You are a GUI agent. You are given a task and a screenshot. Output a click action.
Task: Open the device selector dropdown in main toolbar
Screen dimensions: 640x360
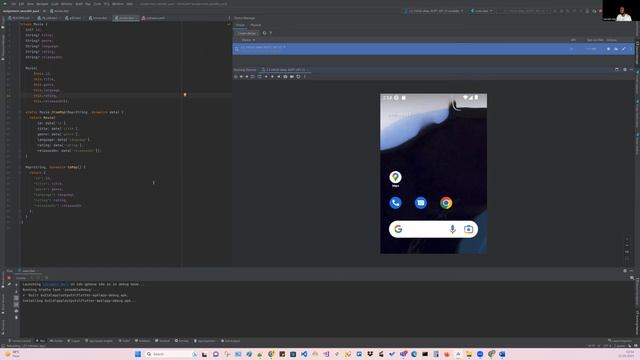tap(434, 11)
